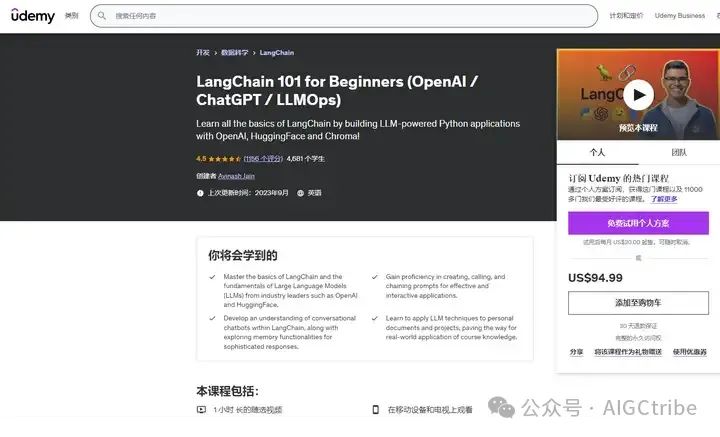Viewport: 720px width, 437px height.
Task: Click the 4,681 个学生 student count
Action: coord(305,159)
